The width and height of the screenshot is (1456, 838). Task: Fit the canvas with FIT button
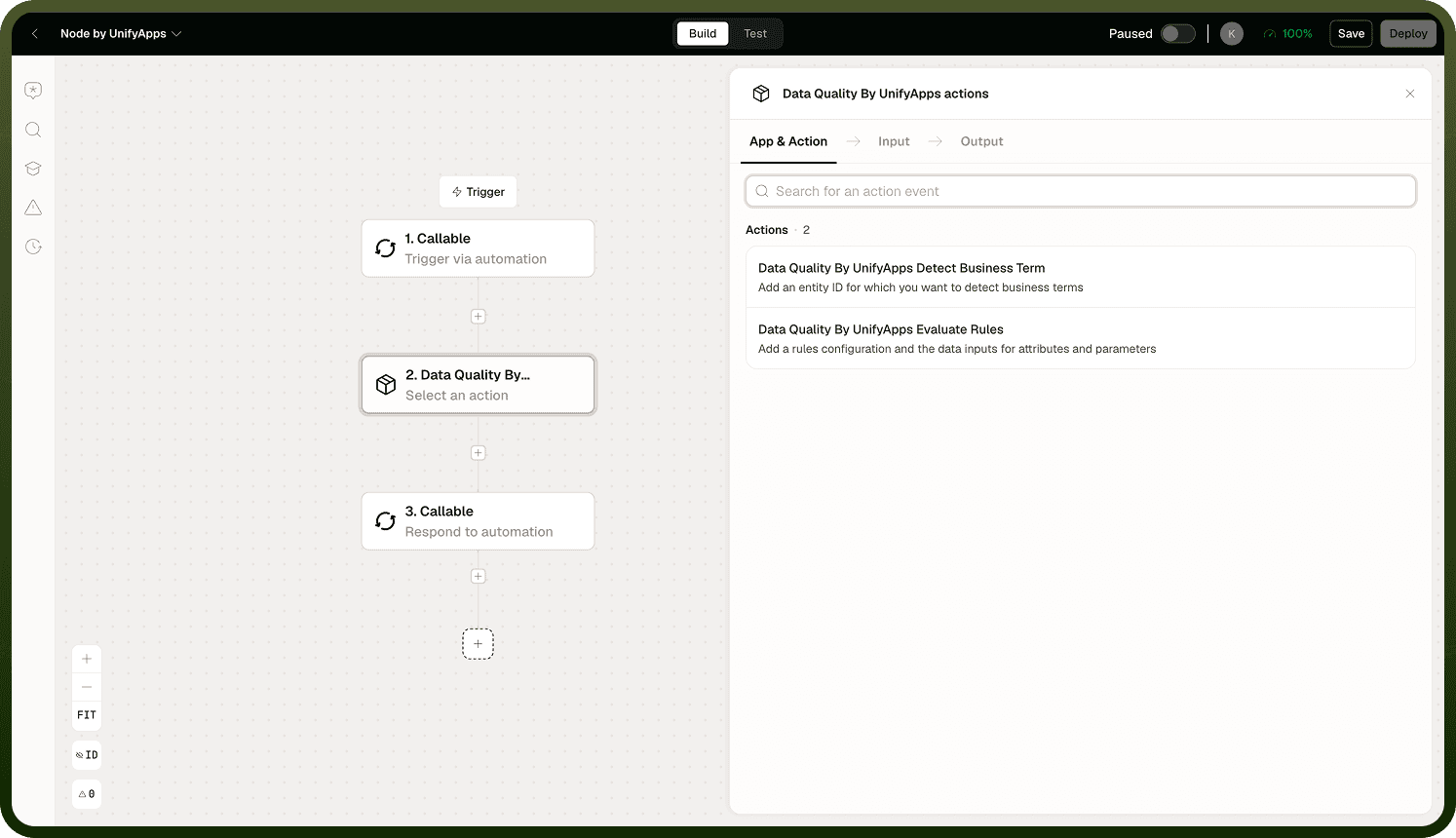pos(87,715)
